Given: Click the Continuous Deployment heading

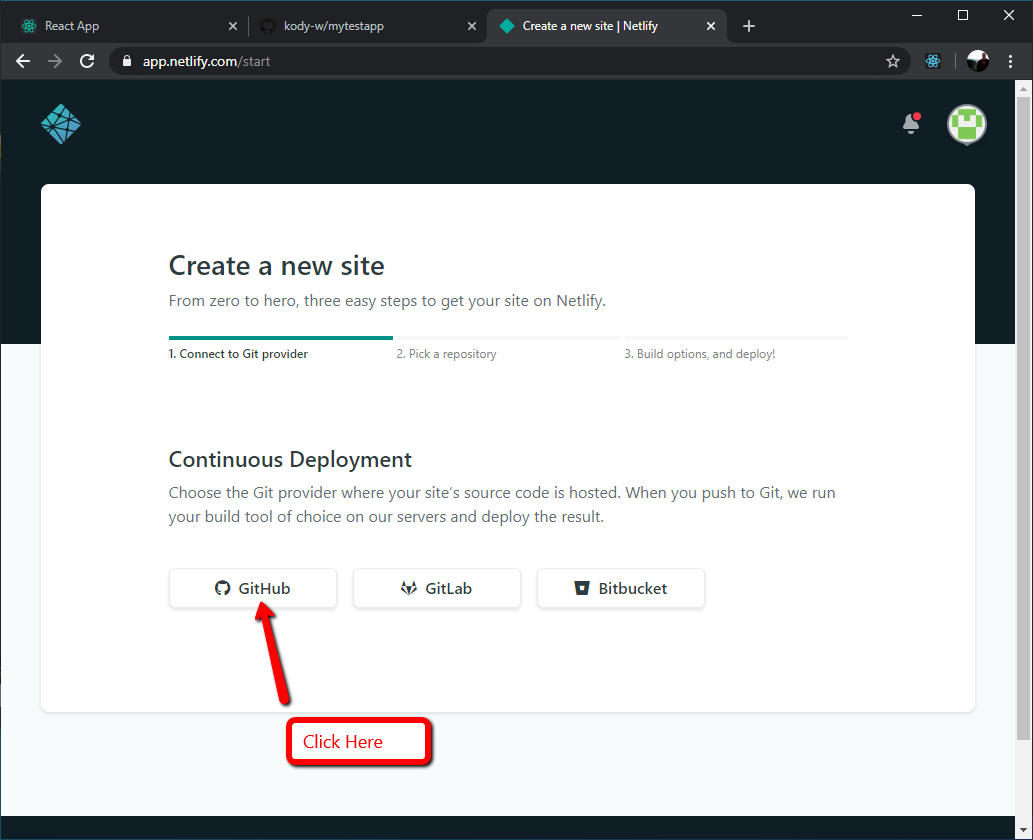Looking at the screenshot, I should pyautogui.click(x=290, y=460).
